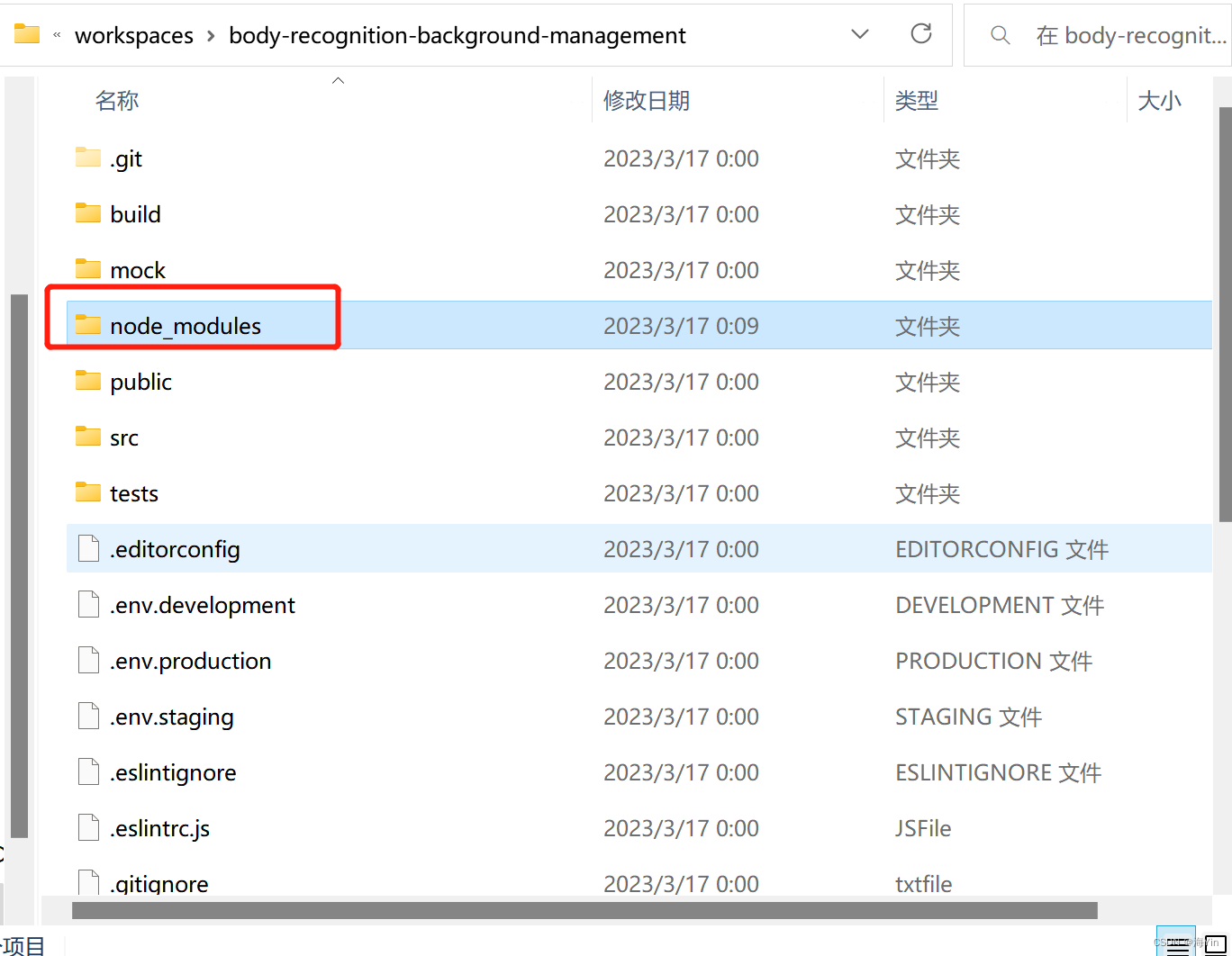This screenshot has height=956, width=1232.
Task: Expand the breadcrumb chevron after workspaces
Action: click(x=211, y=35)
